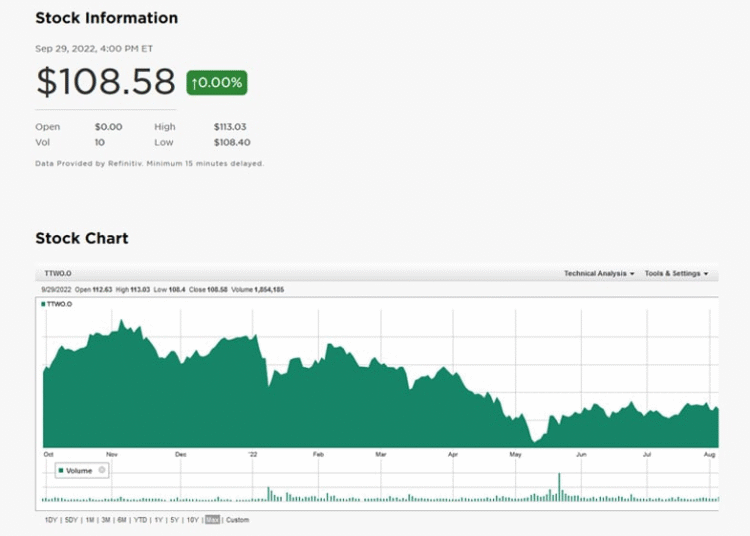Switch chart to 5DY range
Screen dimensions: 750x536
(71, 520)
